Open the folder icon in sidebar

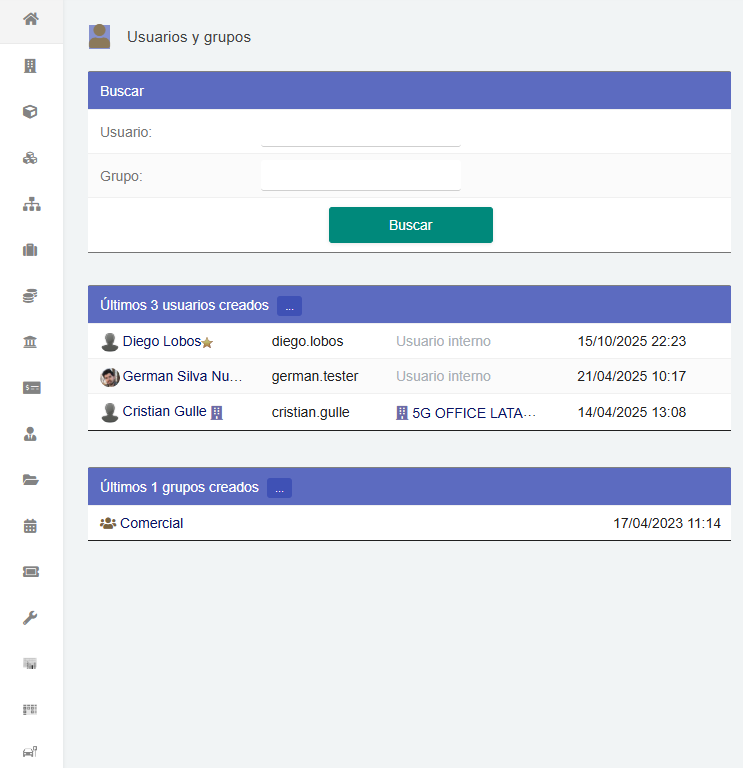pyautogui.click(x=30, y=480)
